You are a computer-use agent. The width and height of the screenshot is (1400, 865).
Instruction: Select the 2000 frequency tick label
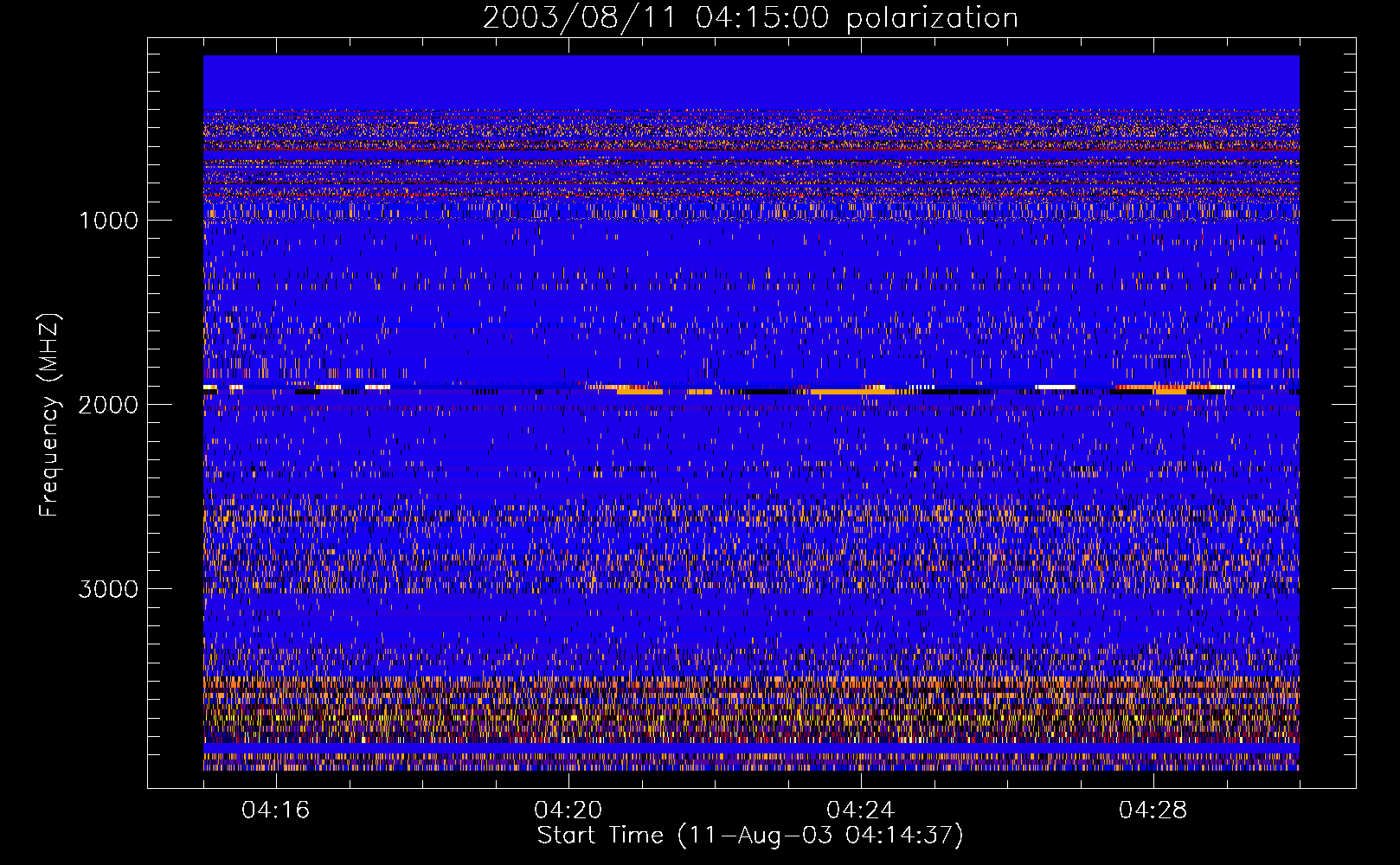click(108, 405)
